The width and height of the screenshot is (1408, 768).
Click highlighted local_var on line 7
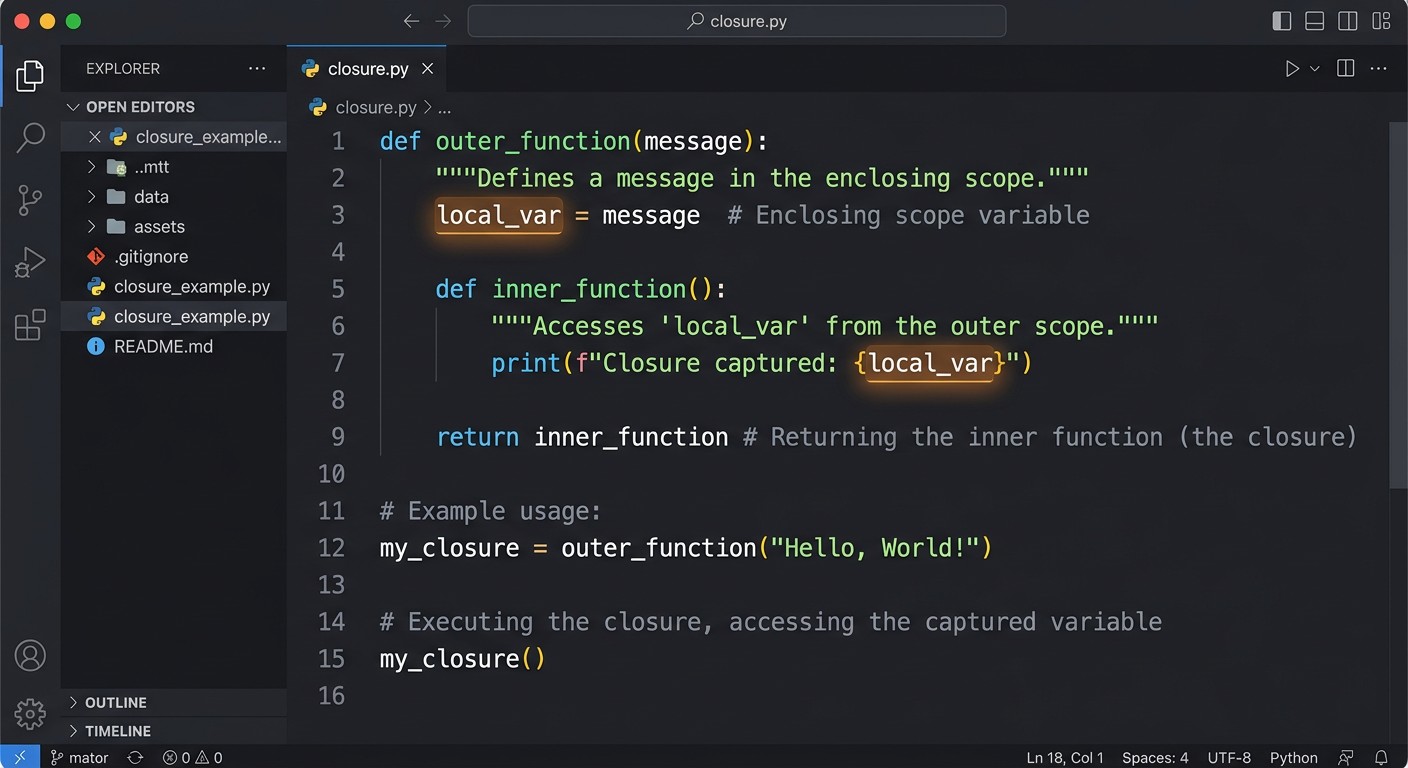931,364
